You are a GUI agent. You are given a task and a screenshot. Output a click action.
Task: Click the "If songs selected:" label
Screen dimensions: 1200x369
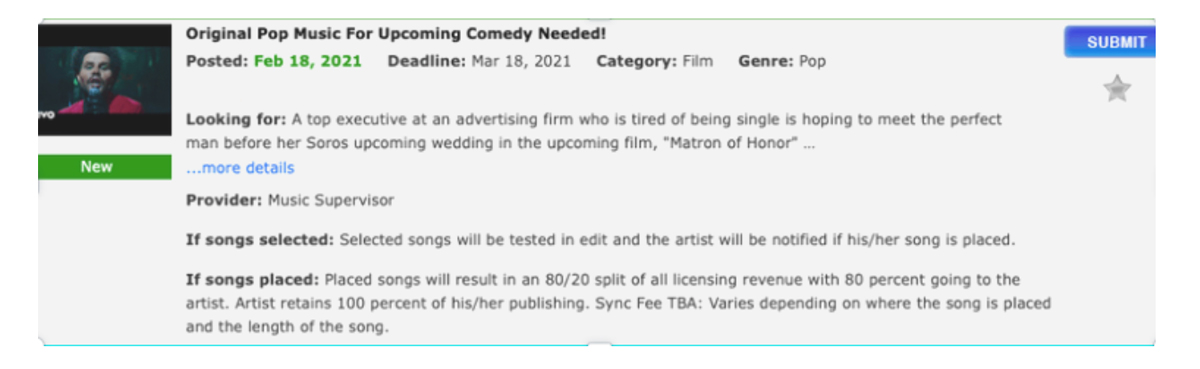[x=261, y=240]
